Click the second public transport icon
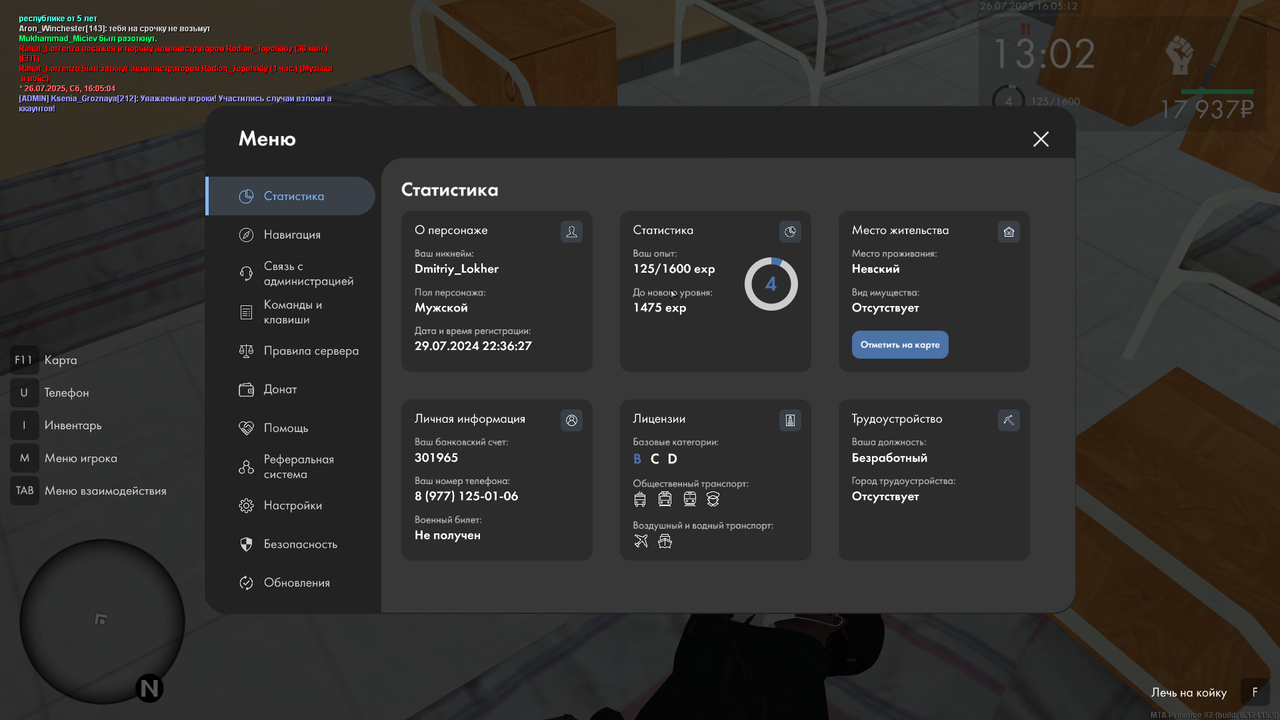This screenshot has height=720, width=1280. pyautogui.click(x=665, y=499)
